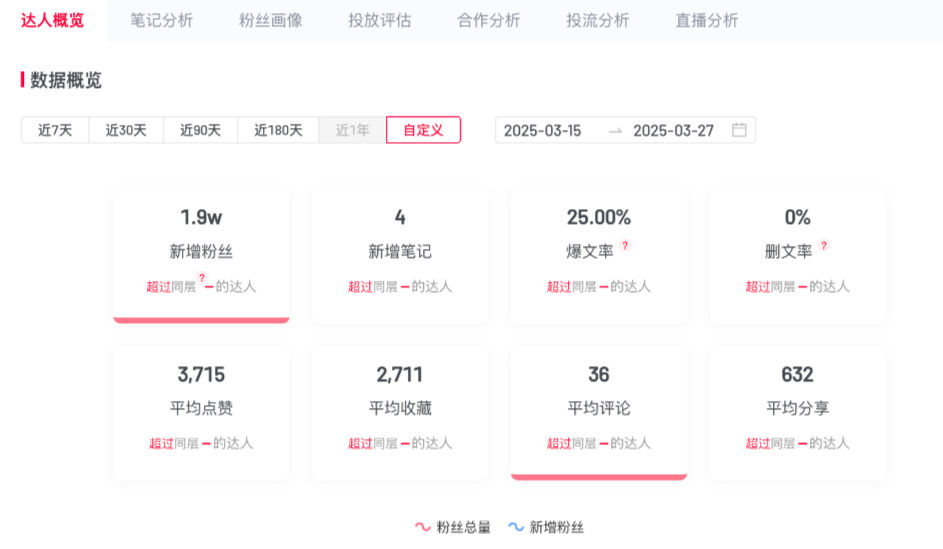Select the 删文率 0% metric card
Screen dimensions: 943x549
click(x=797, y=256)
